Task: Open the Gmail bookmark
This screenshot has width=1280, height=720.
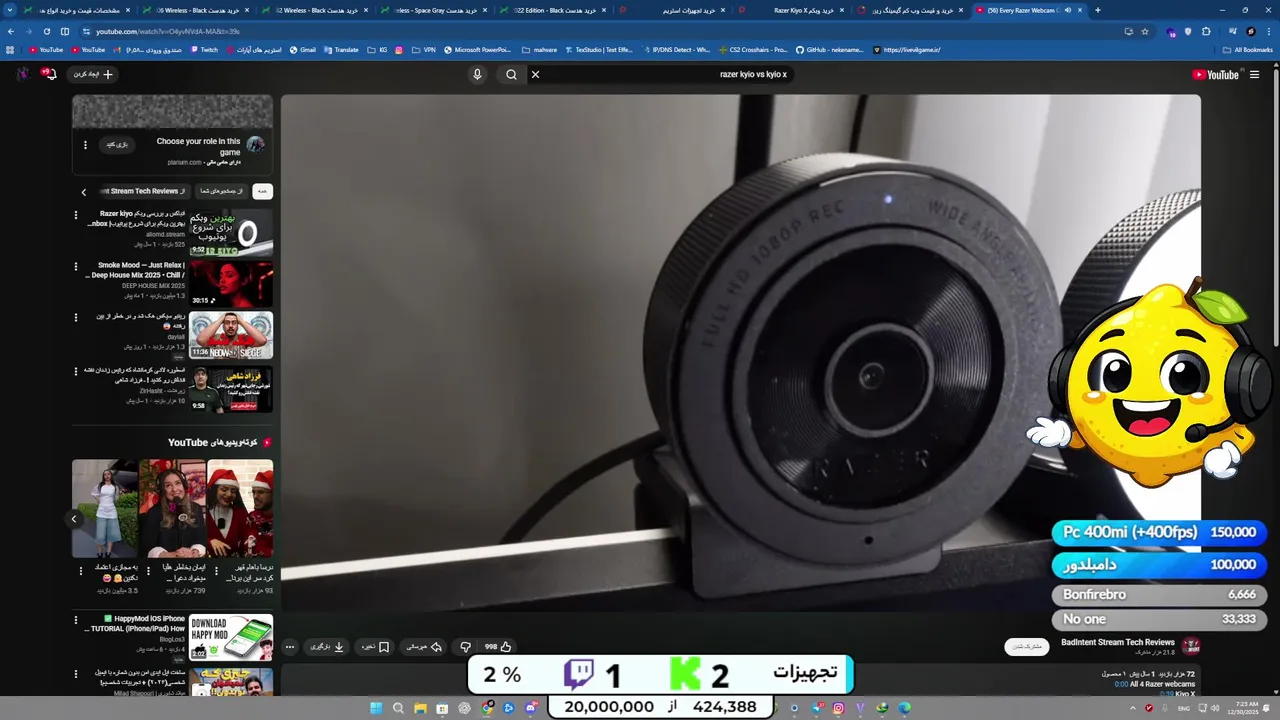Action: pyautogui.click(x=303, y=49)
